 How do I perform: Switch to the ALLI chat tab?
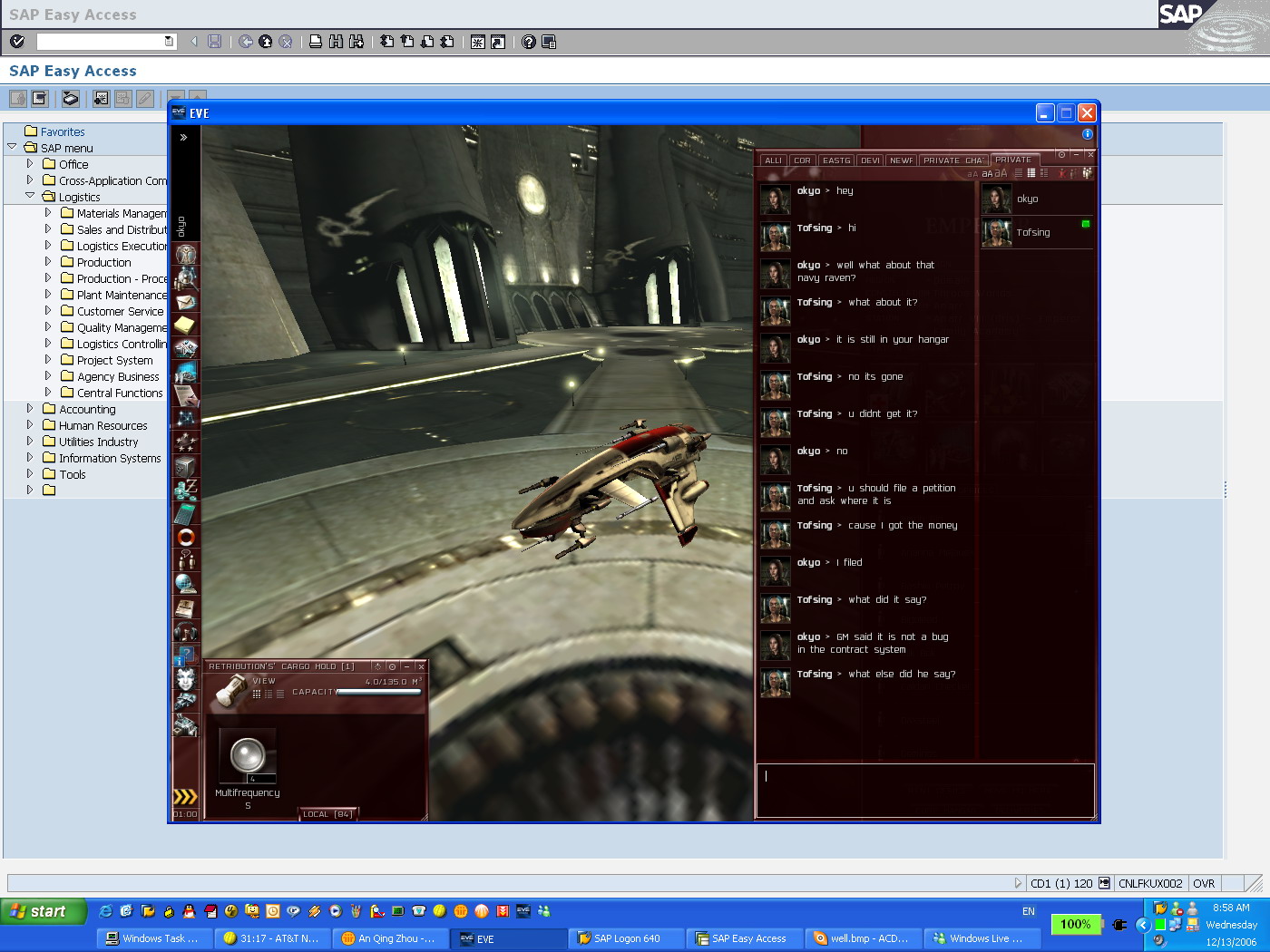tap(773, 160)
